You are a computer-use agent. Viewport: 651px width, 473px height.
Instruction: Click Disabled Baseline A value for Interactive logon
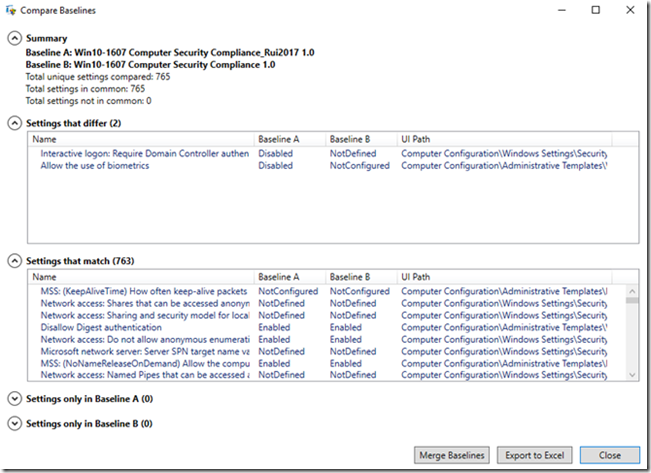[x=275, y=154]
